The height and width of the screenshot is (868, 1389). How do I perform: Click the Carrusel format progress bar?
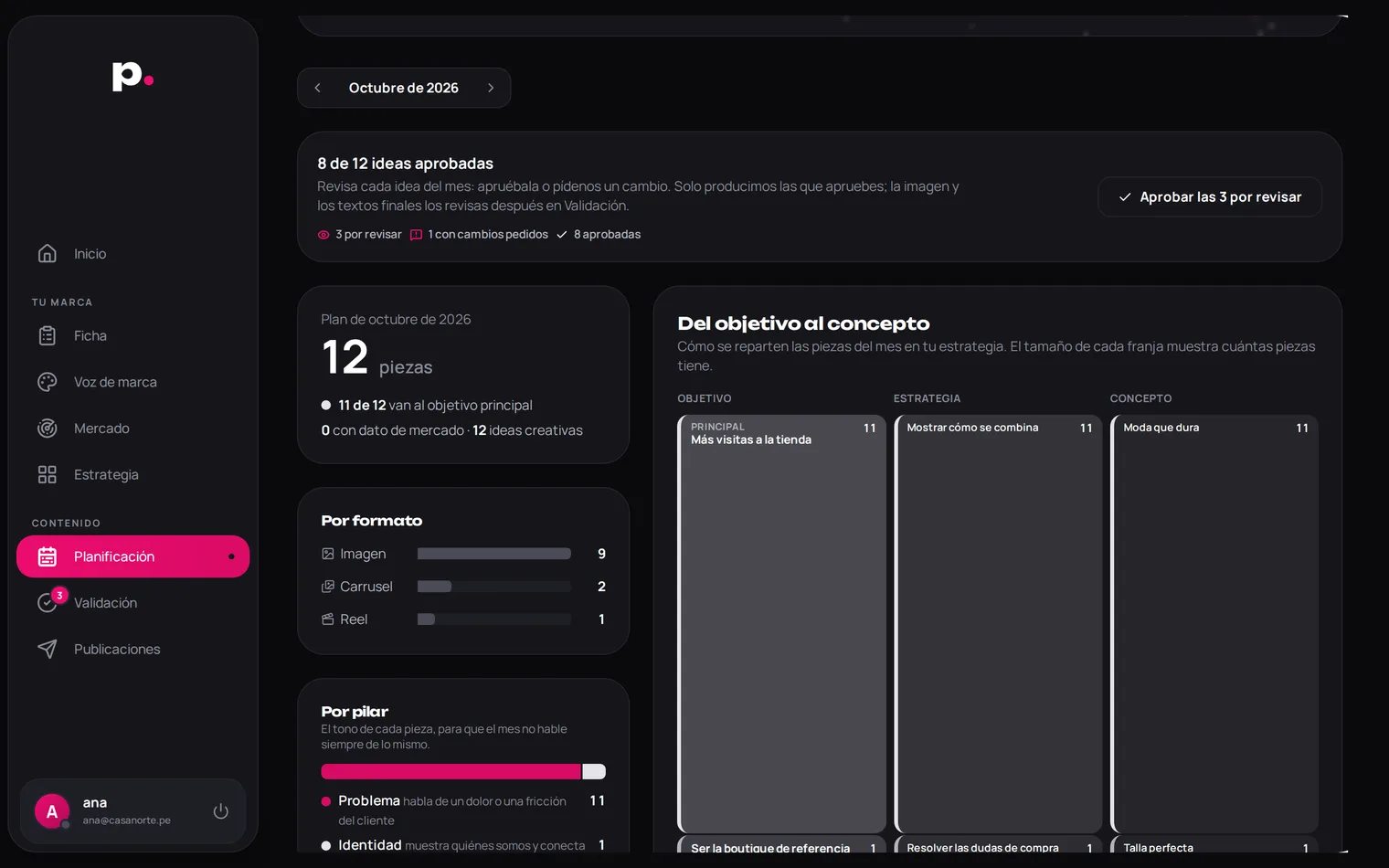click(x=494, y=587)
